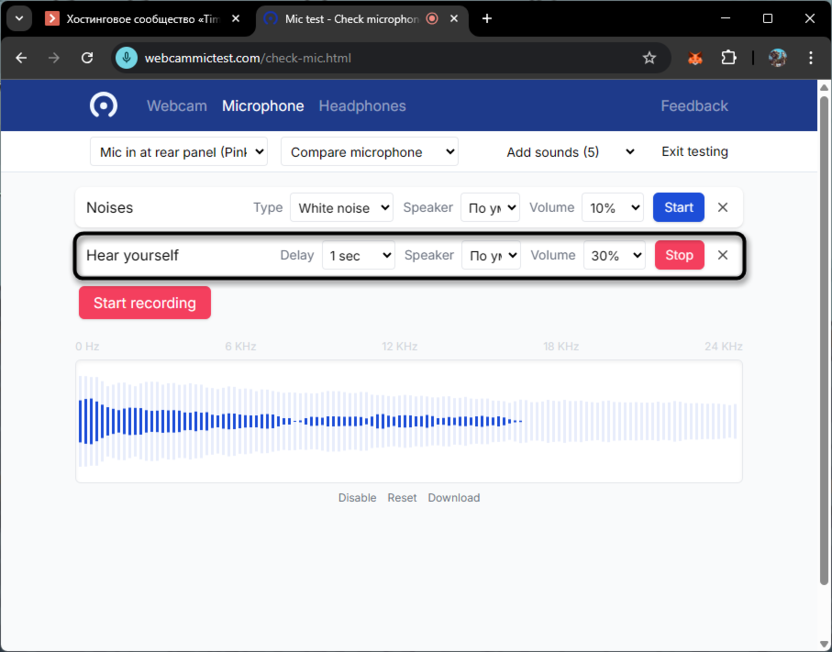Click the MetaMask fox extension icon

point(695,58)
